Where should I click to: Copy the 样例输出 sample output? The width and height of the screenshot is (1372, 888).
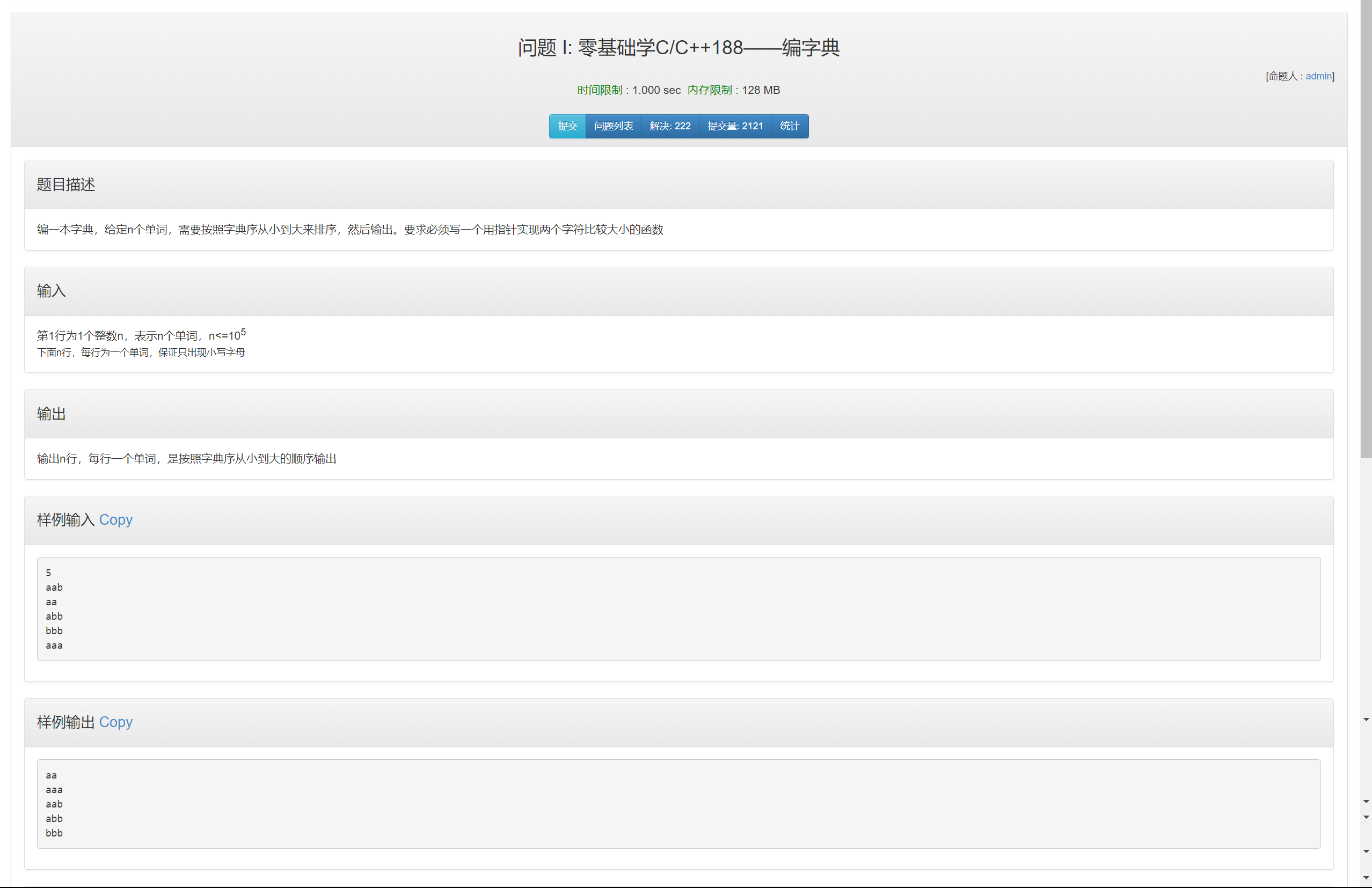pos(115,722)
